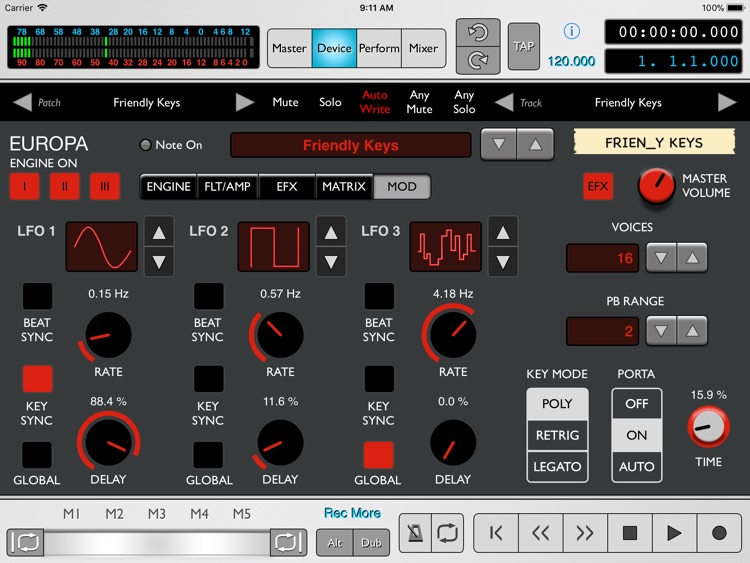
Task: Click the fast-forward double-arrow button
Action: pyautogui.click(x=585, y=533)
